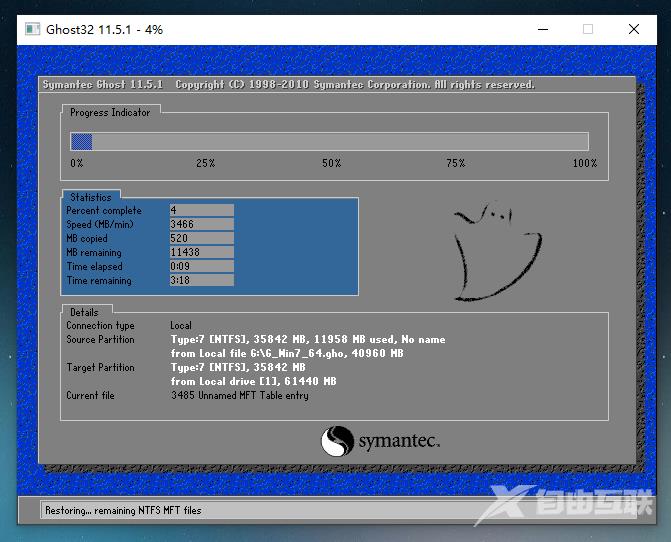Click the Speed (MB/min) label
The height and width of the screenshot is (542, 671).
click(x=100, y=225)
